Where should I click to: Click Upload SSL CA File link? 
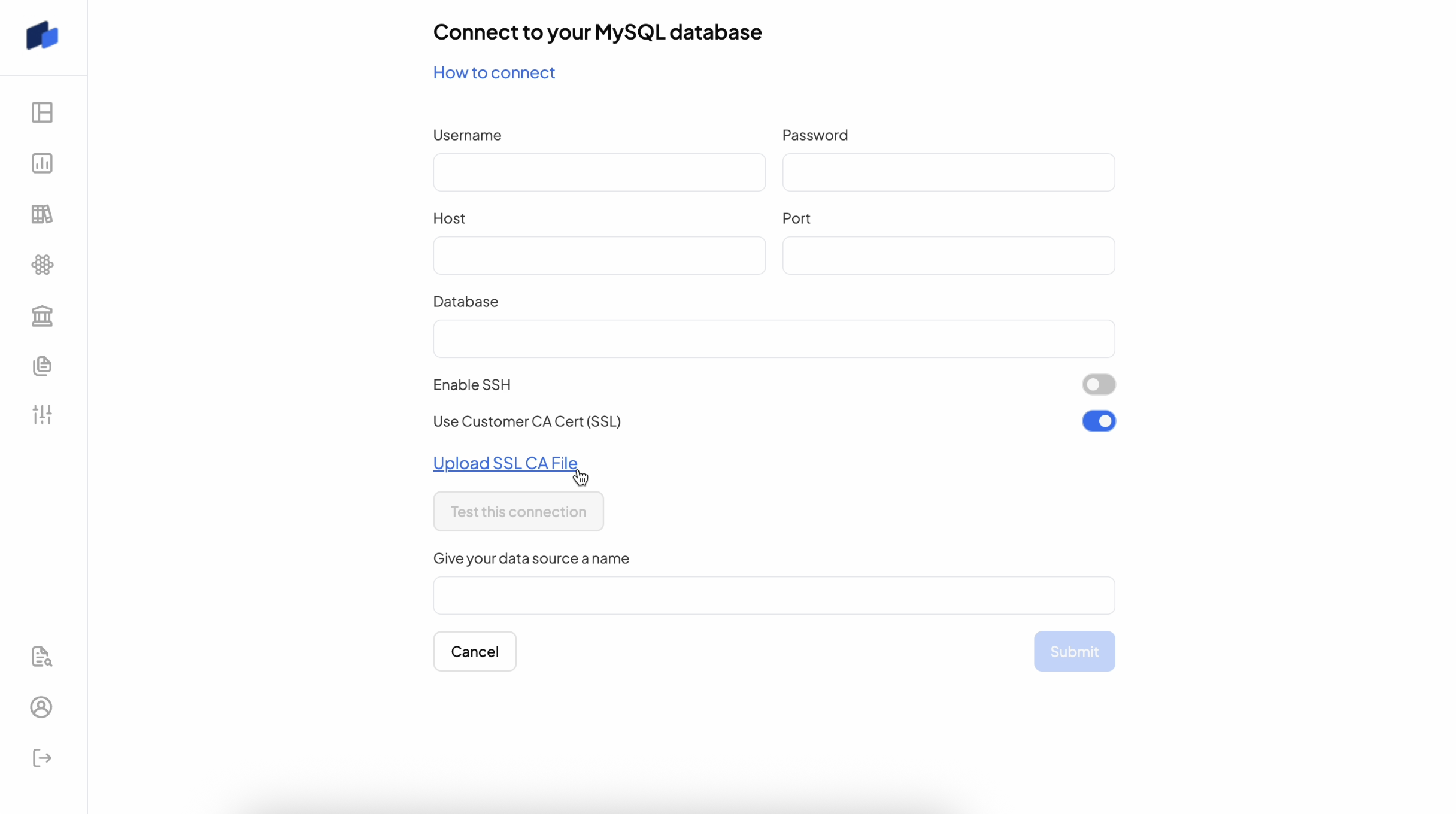[505, 463]
